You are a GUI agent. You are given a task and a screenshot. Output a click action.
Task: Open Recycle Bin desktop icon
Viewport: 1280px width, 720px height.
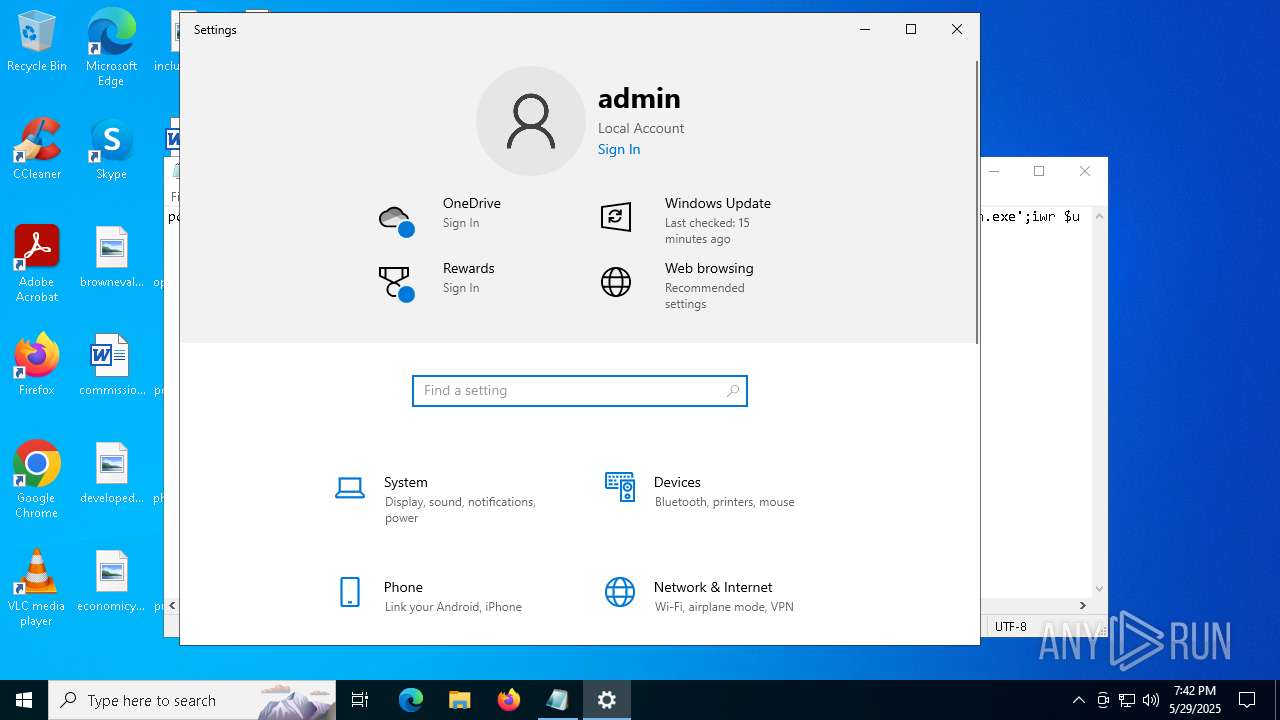pos(37,42)
